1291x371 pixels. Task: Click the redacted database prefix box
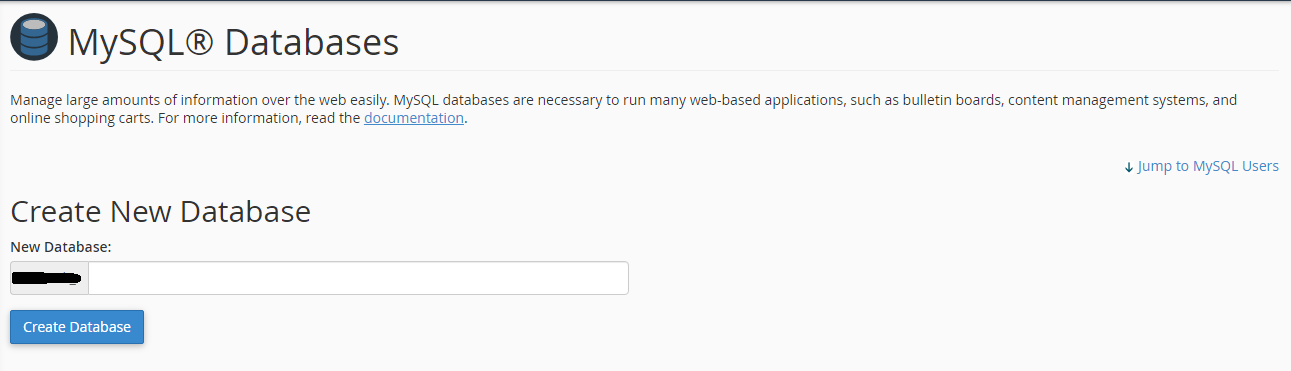pos(50,278)
